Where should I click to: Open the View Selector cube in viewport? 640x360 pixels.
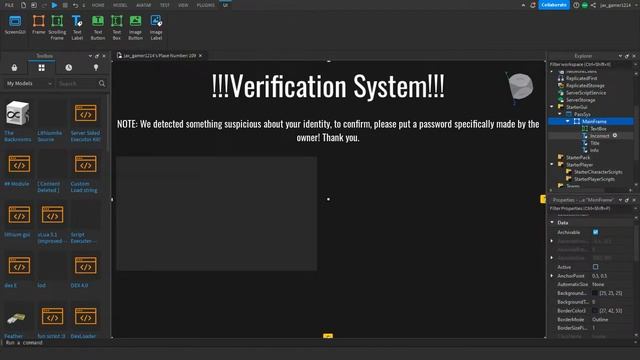click(520, 87)
